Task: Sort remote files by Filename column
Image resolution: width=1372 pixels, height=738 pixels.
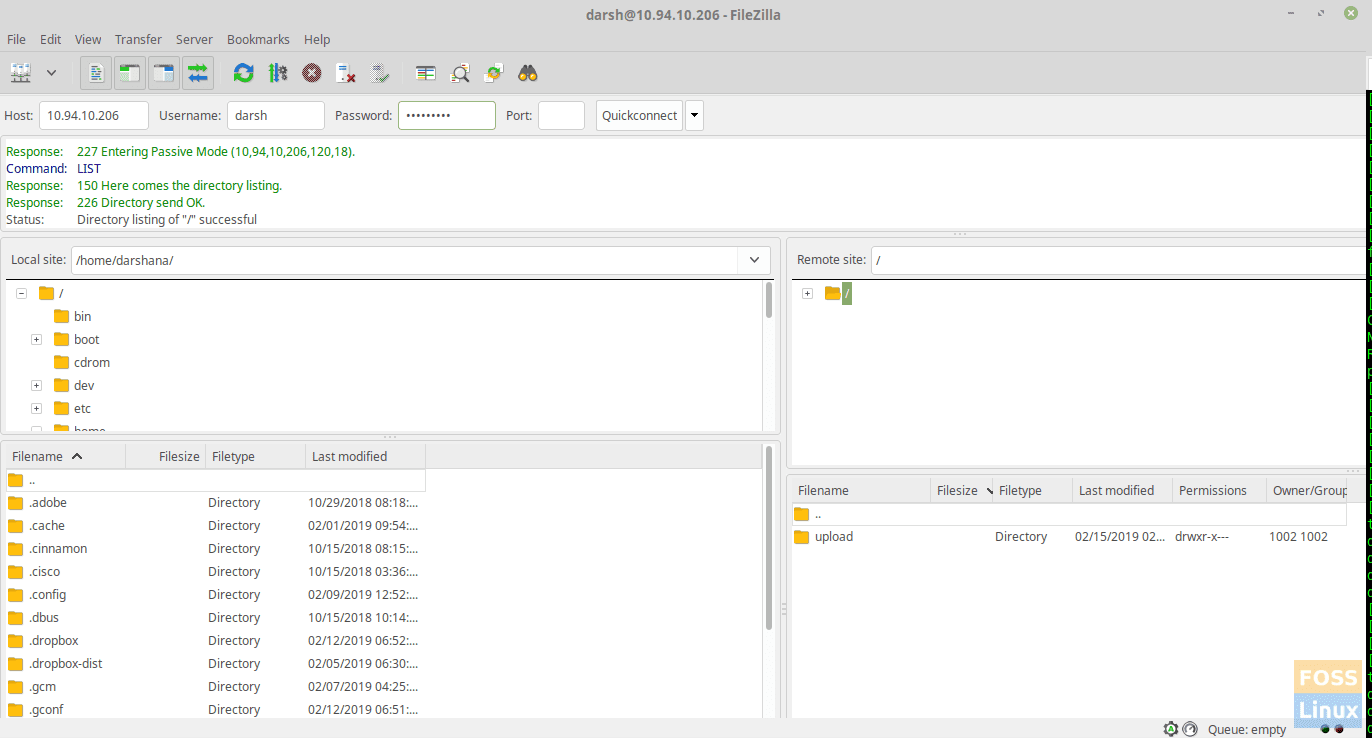Action: (861, 490)
